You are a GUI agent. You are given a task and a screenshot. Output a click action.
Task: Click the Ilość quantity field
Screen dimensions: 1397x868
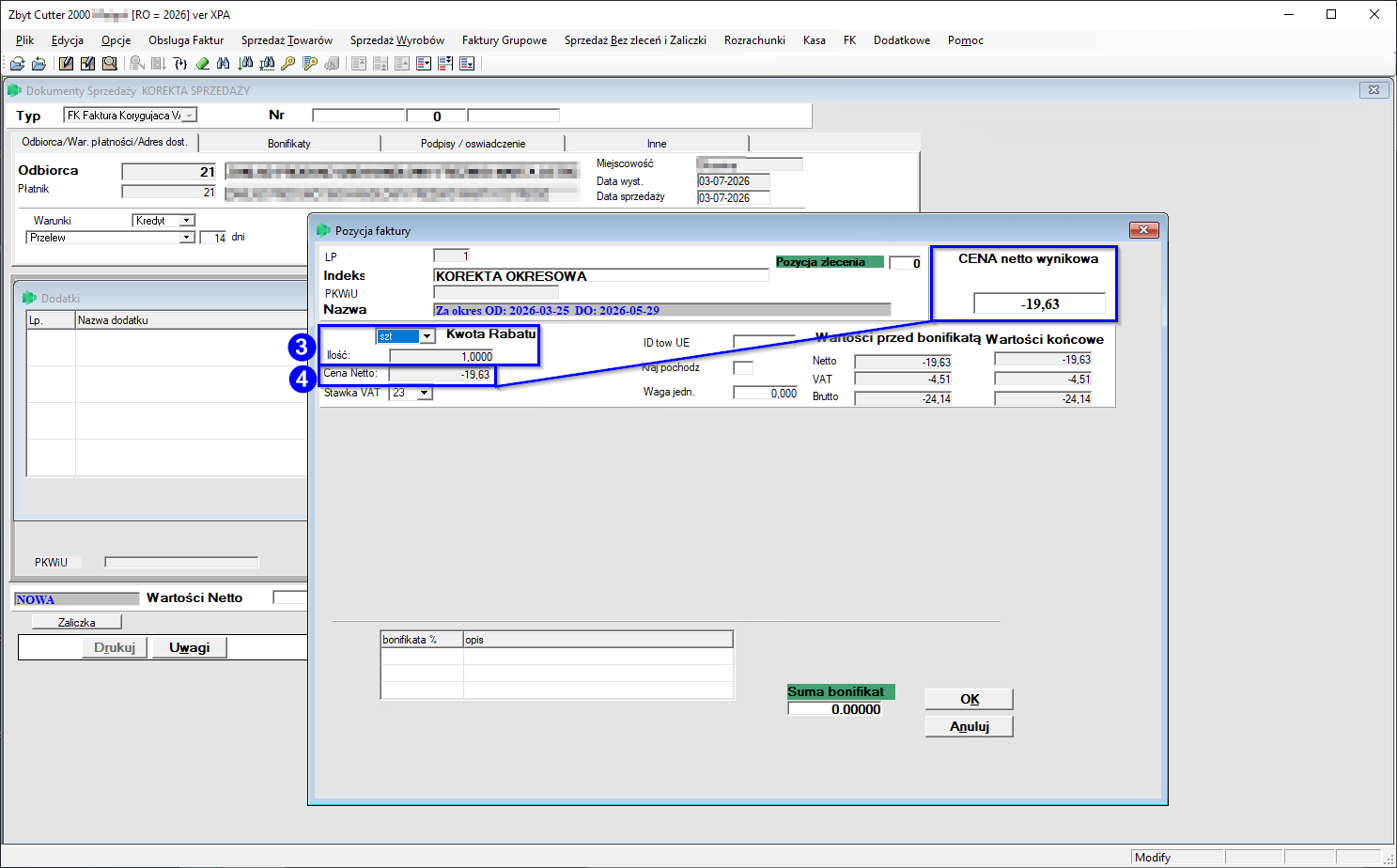tap(442, 356)
